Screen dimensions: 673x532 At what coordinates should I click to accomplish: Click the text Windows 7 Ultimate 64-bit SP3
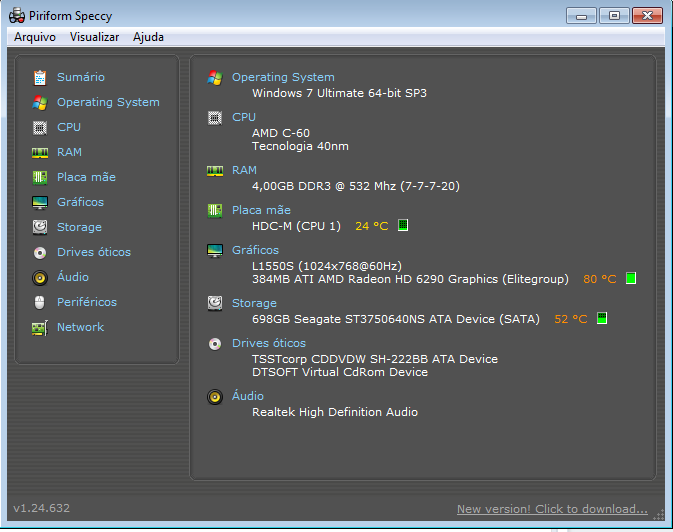pos(340,93)
